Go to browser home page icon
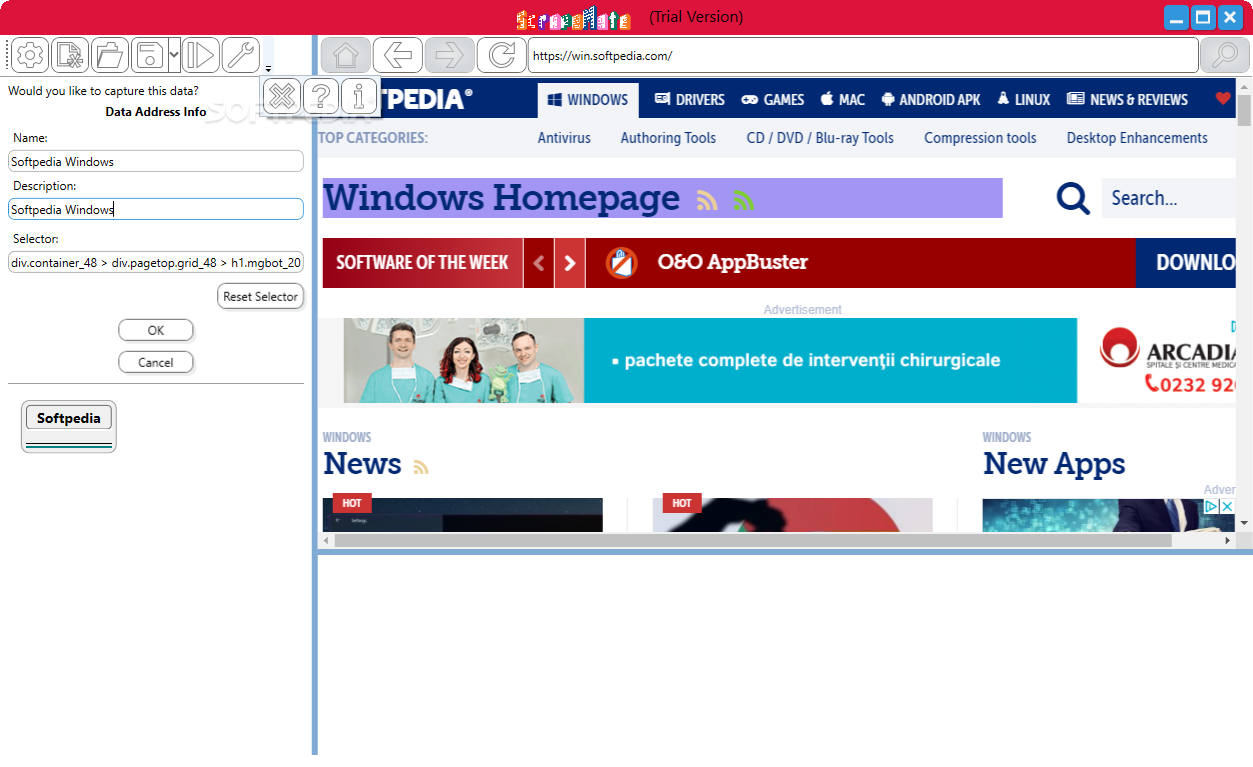The width and height of the screenshot is (1253, 767). pos(346,55)
